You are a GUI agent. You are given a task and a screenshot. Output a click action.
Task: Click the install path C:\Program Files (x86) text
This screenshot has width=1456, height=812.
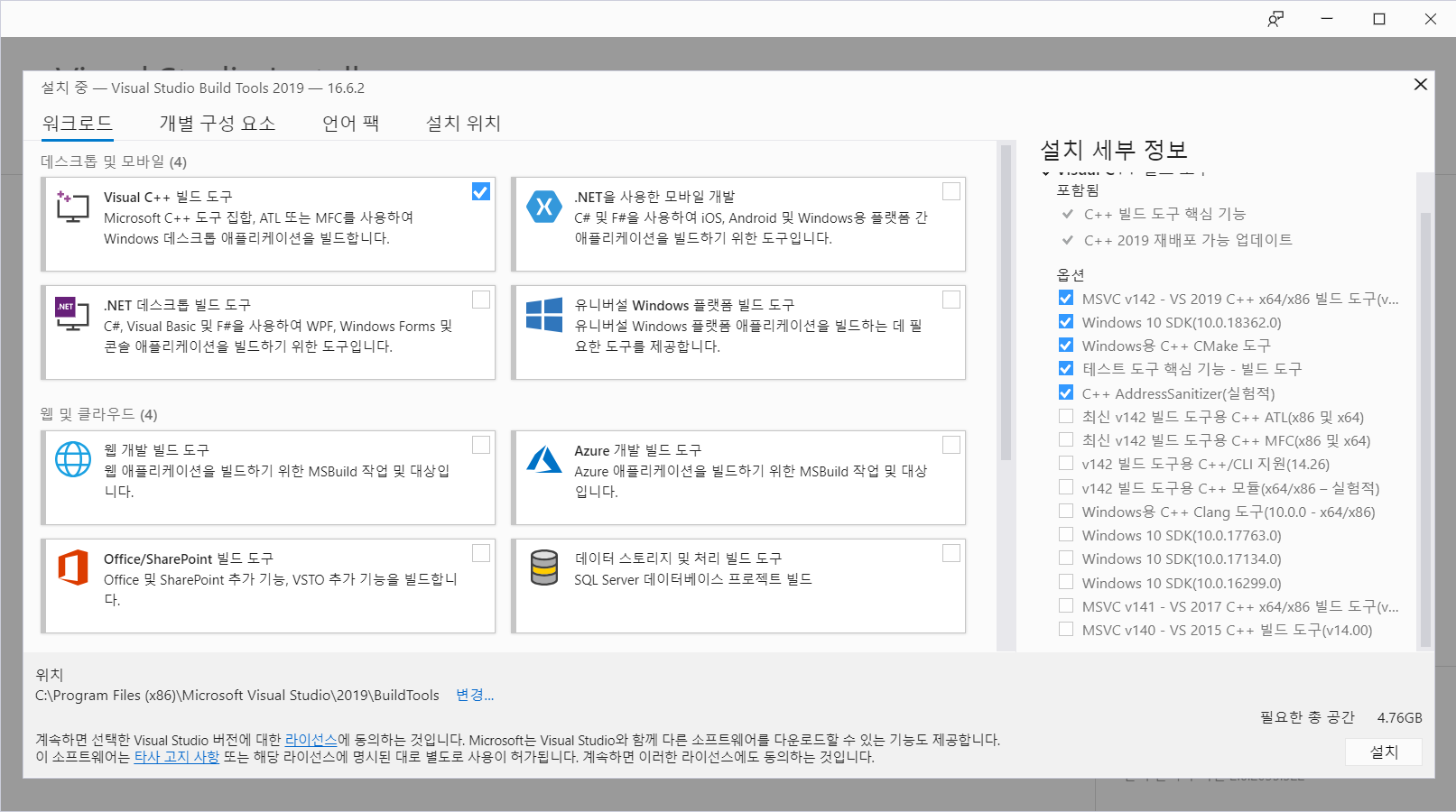pyautogui.click(x=237, y=695)
